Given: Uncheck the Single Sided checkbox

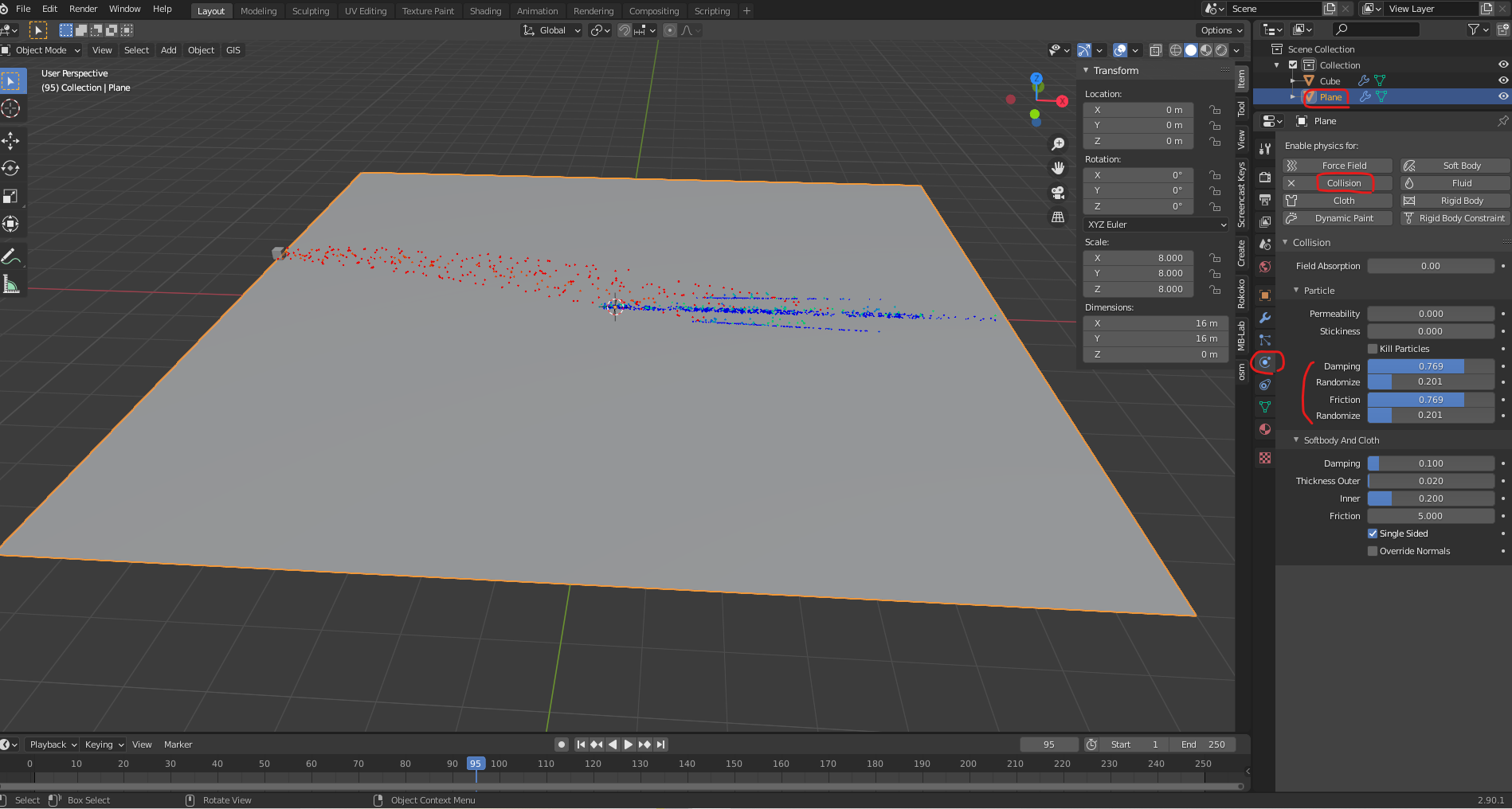Looking at the screenshot, I should click(x=1373, y=533).
